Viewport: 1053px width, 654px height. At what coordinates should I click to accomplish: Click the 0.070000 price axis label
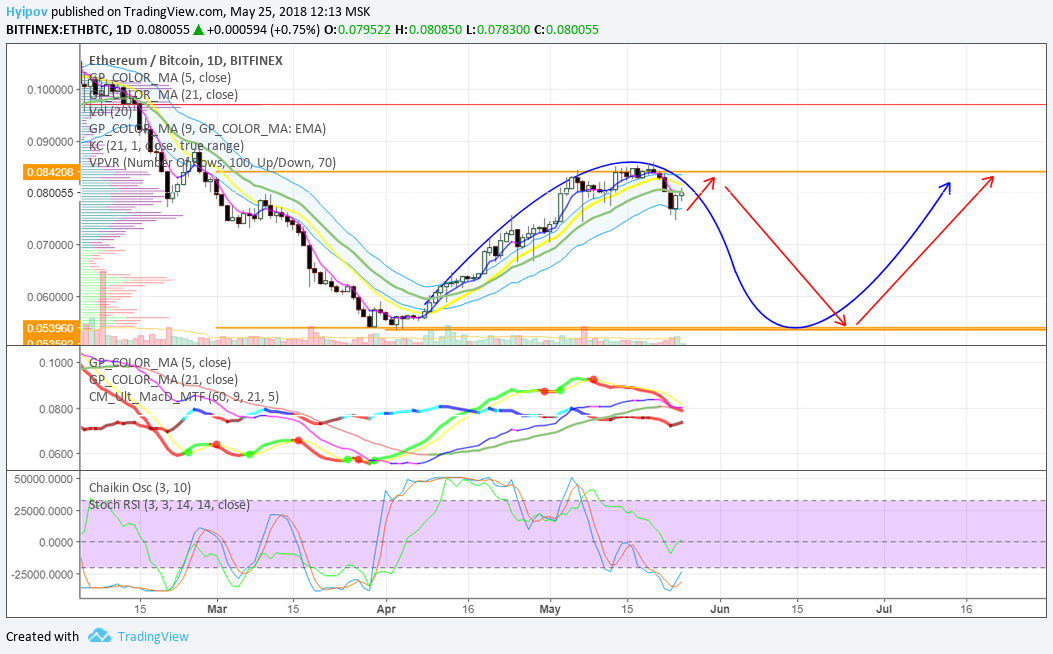click(50, 245)
